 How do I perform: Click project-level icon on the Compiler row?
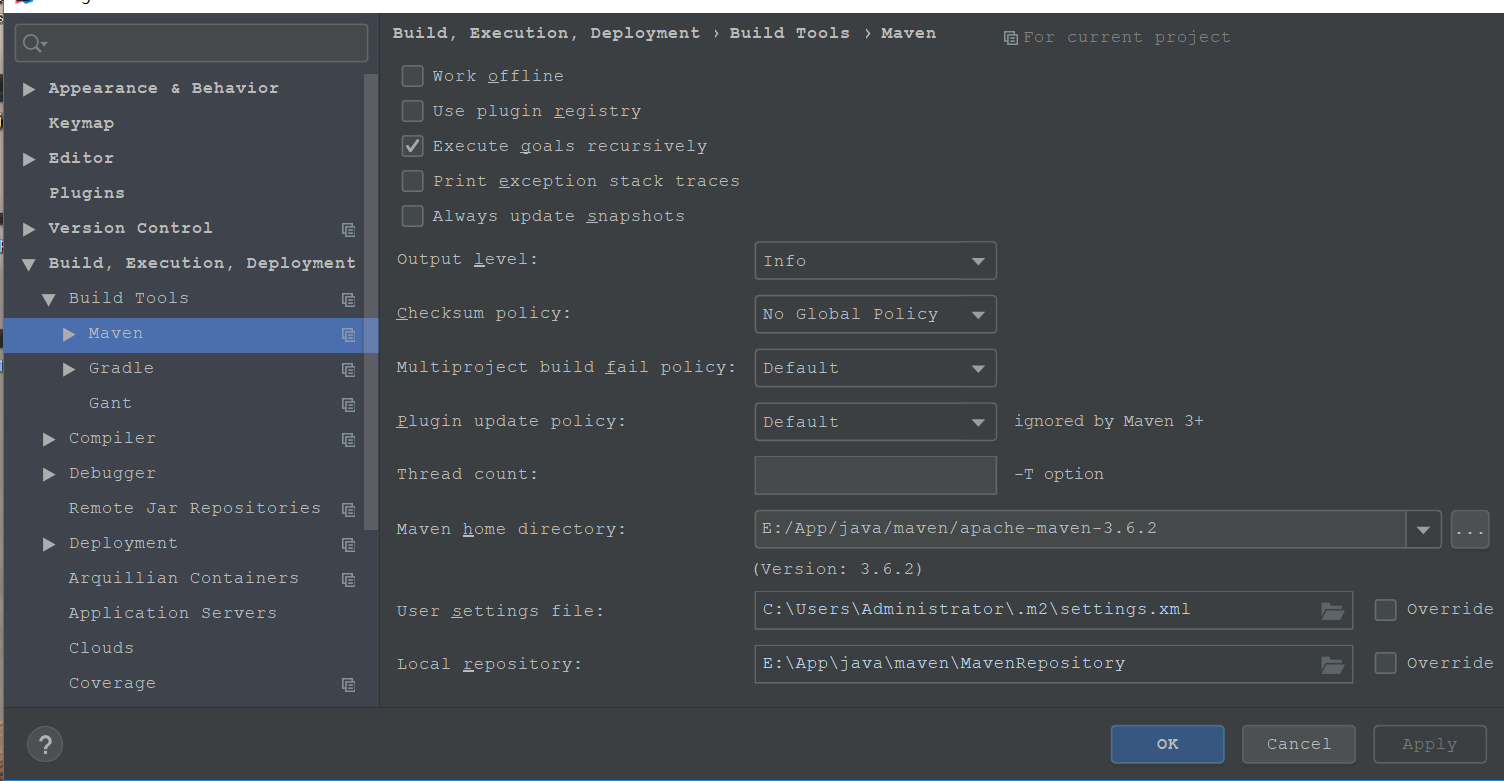coord(348,439)
